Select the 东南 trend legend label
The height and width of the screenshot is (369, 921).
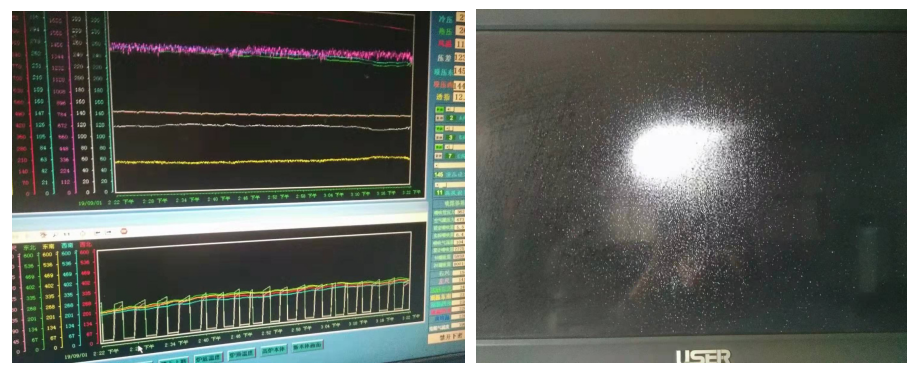tap(48, 246)
